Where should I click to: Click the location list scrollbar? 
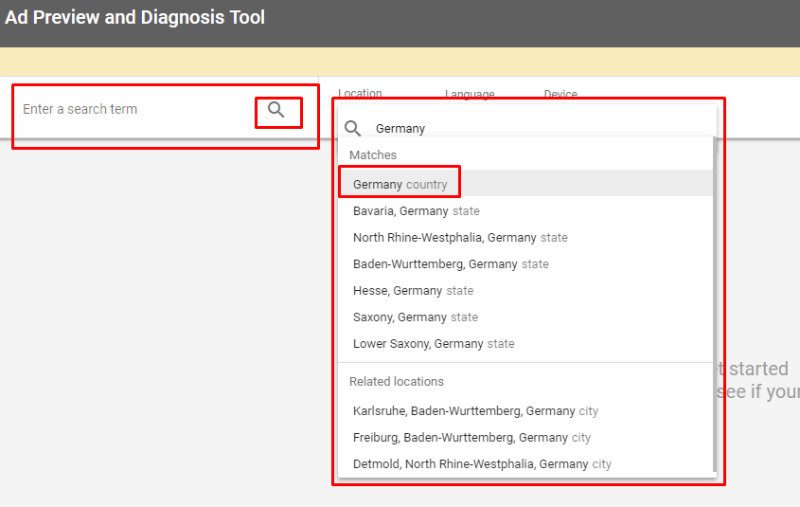(x=715, y=306)
